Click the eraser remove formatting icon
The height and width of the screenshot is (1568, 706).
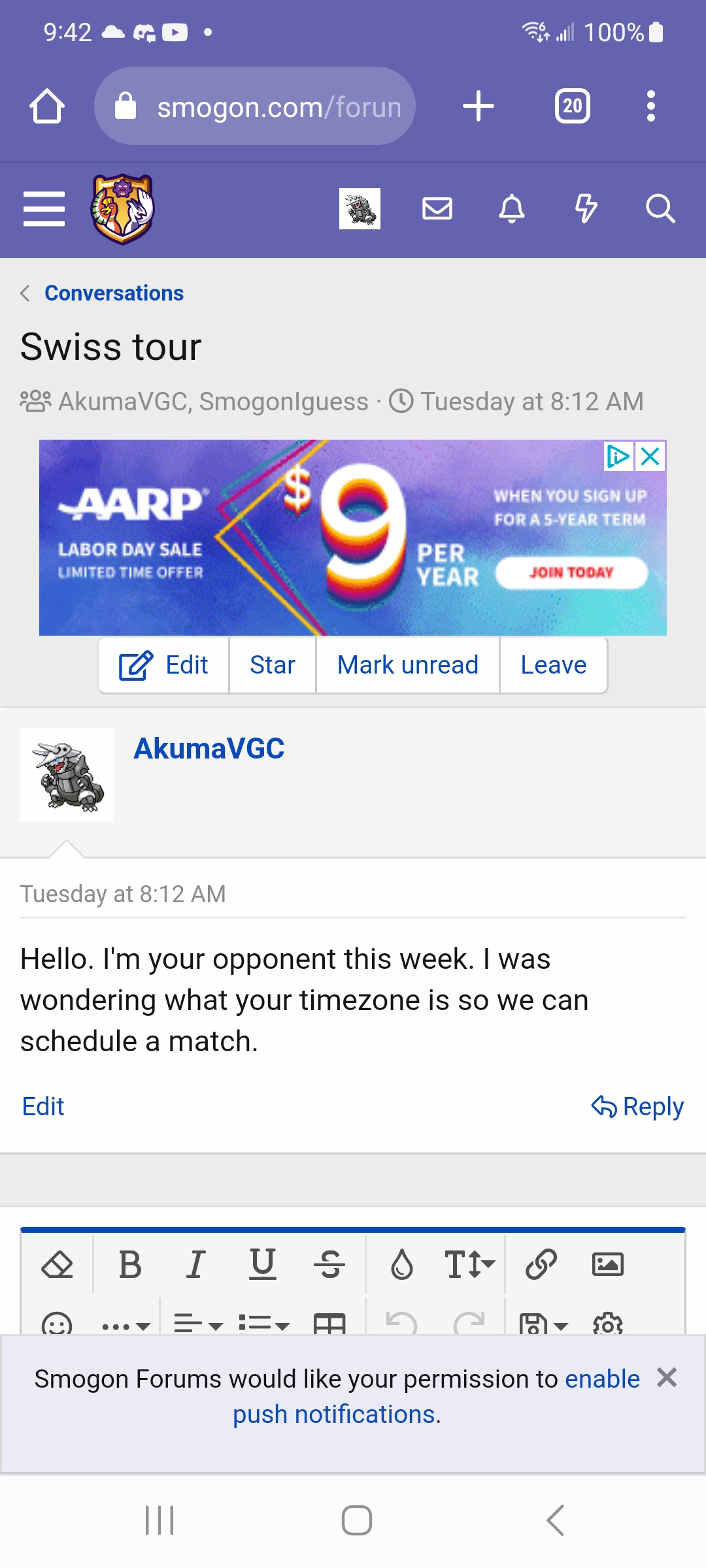coord(57,1264)
